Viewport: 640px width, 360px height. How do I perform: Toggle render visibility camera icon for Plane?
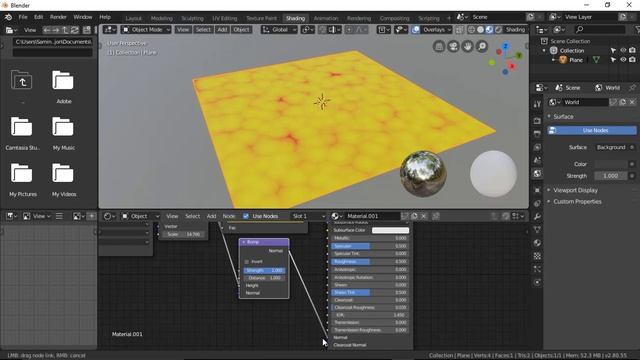[x=632, y=60]
